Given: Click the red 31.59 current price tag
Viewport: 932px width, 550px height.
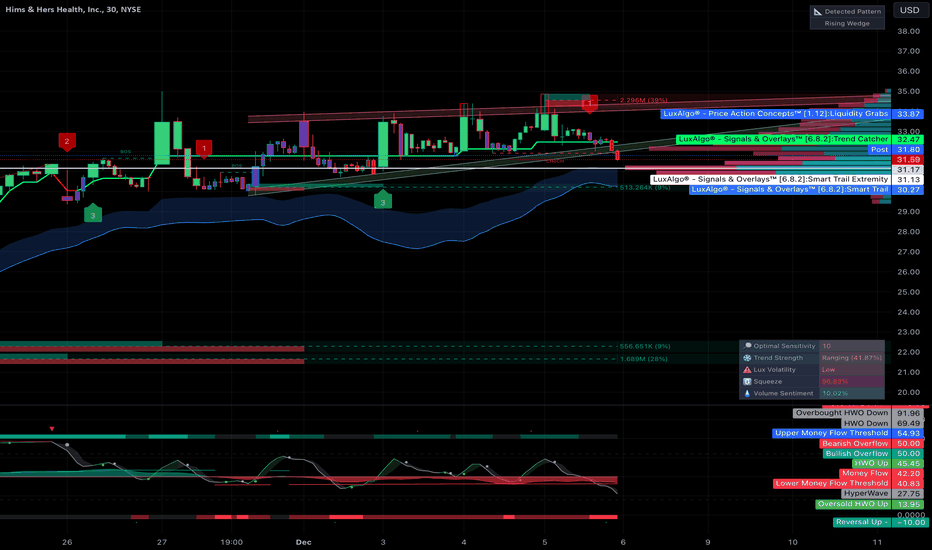Looking at the screenshot, I should point(908,160).
